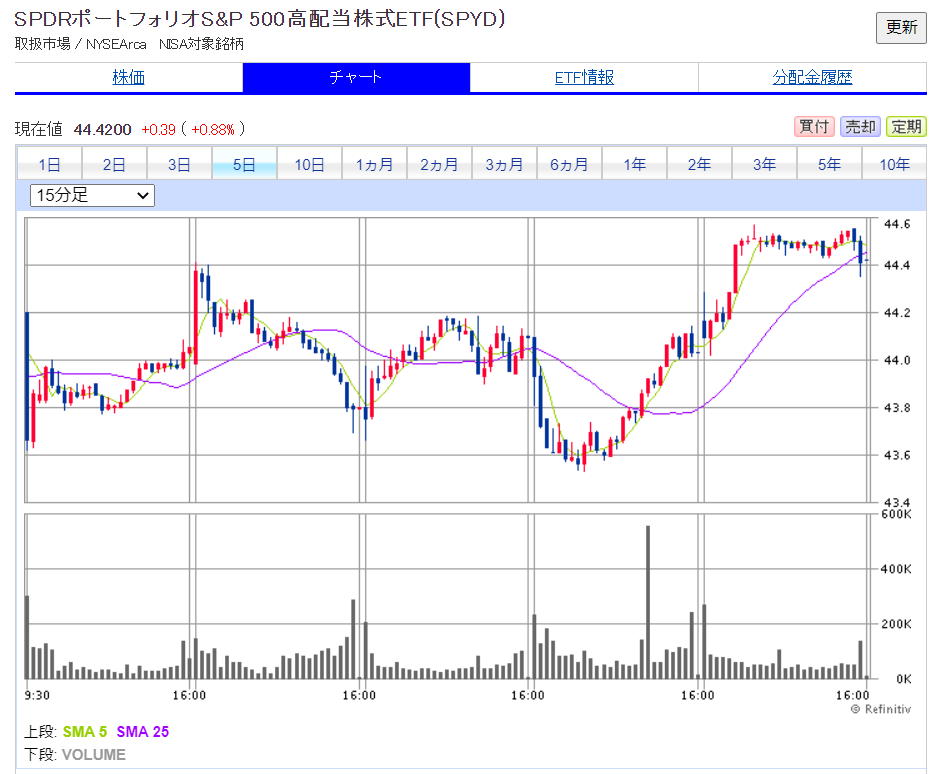Click the current price 44.4200
The height and width of the screenshot is (774, 945).
coord(102,130)
